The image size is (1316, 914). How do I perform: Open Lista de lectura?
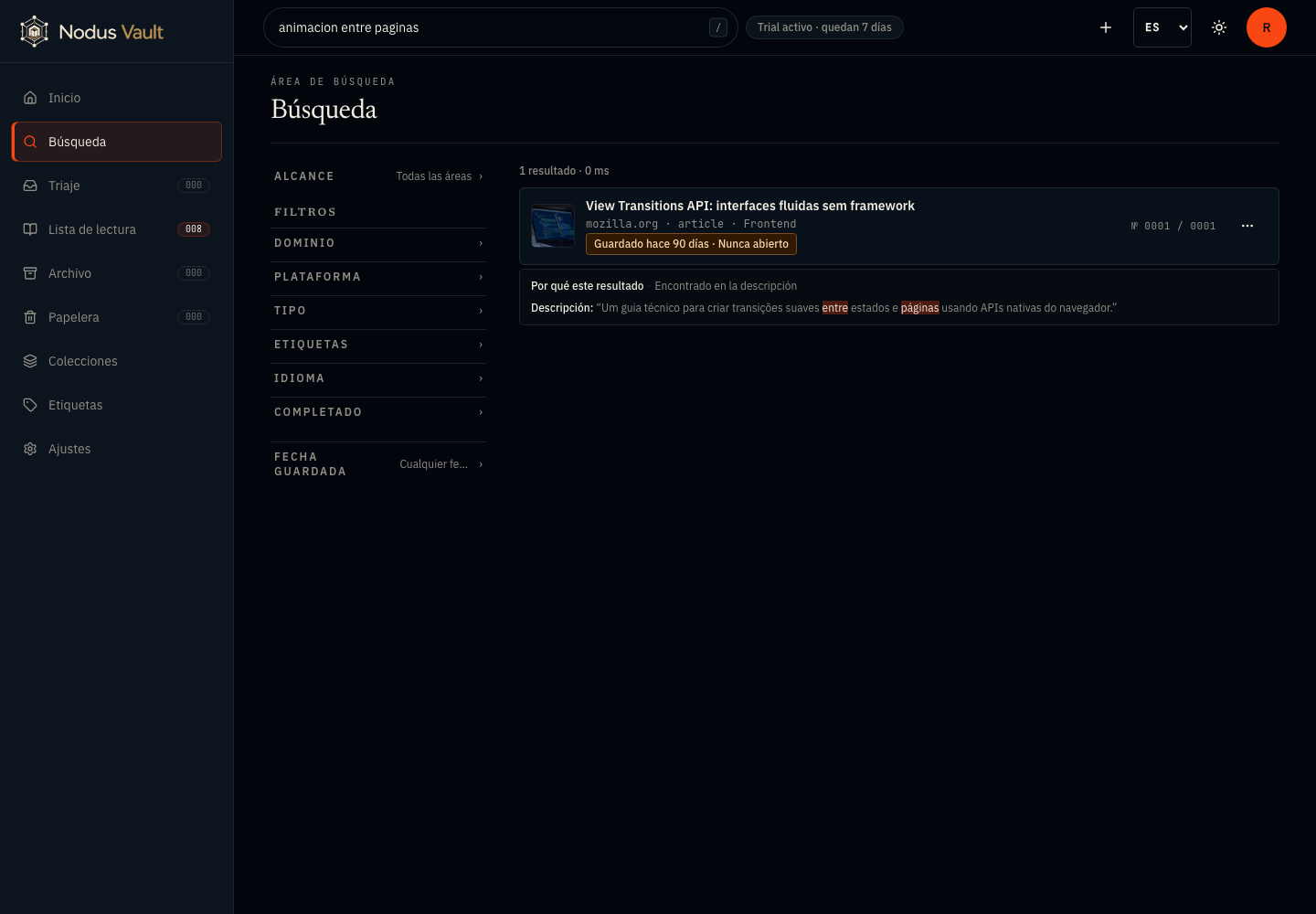[117, 229]
